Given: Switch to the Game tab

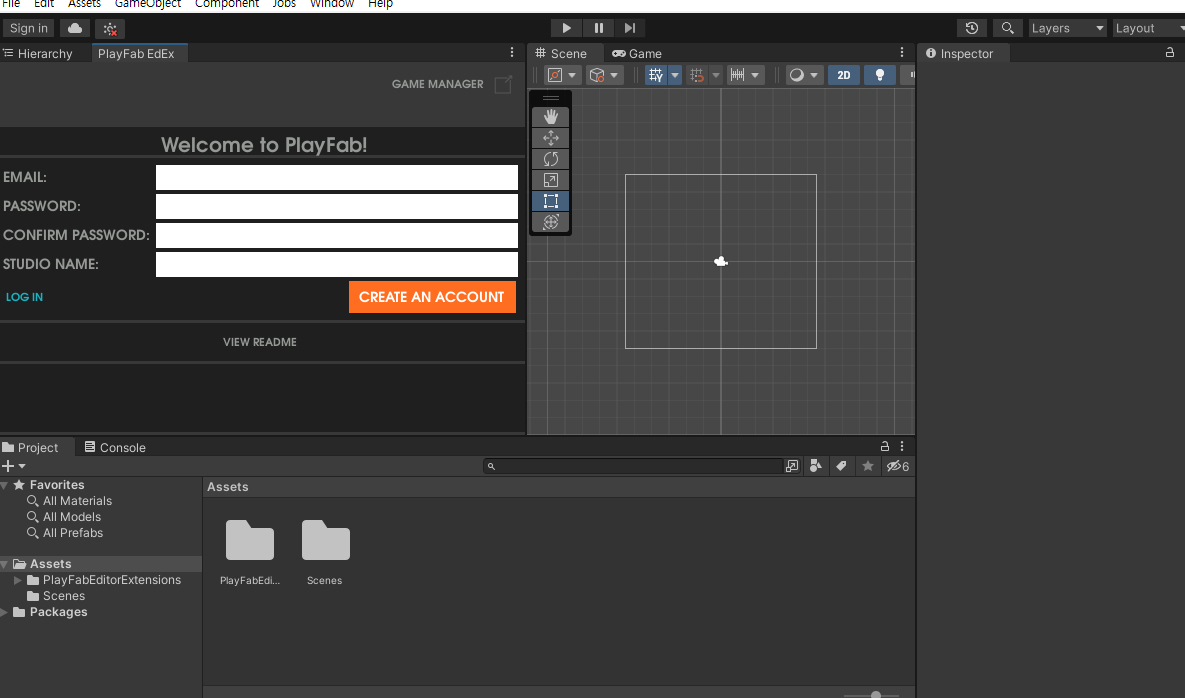Looking at the screenshot, I should (637, 53).
